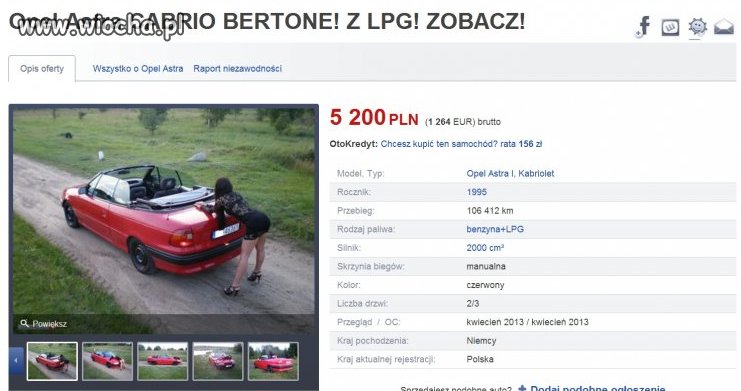Click the 2000 cm³ engine link
Image resolution: width=741 pixels, height=391 pixels.
pos(485,248)
